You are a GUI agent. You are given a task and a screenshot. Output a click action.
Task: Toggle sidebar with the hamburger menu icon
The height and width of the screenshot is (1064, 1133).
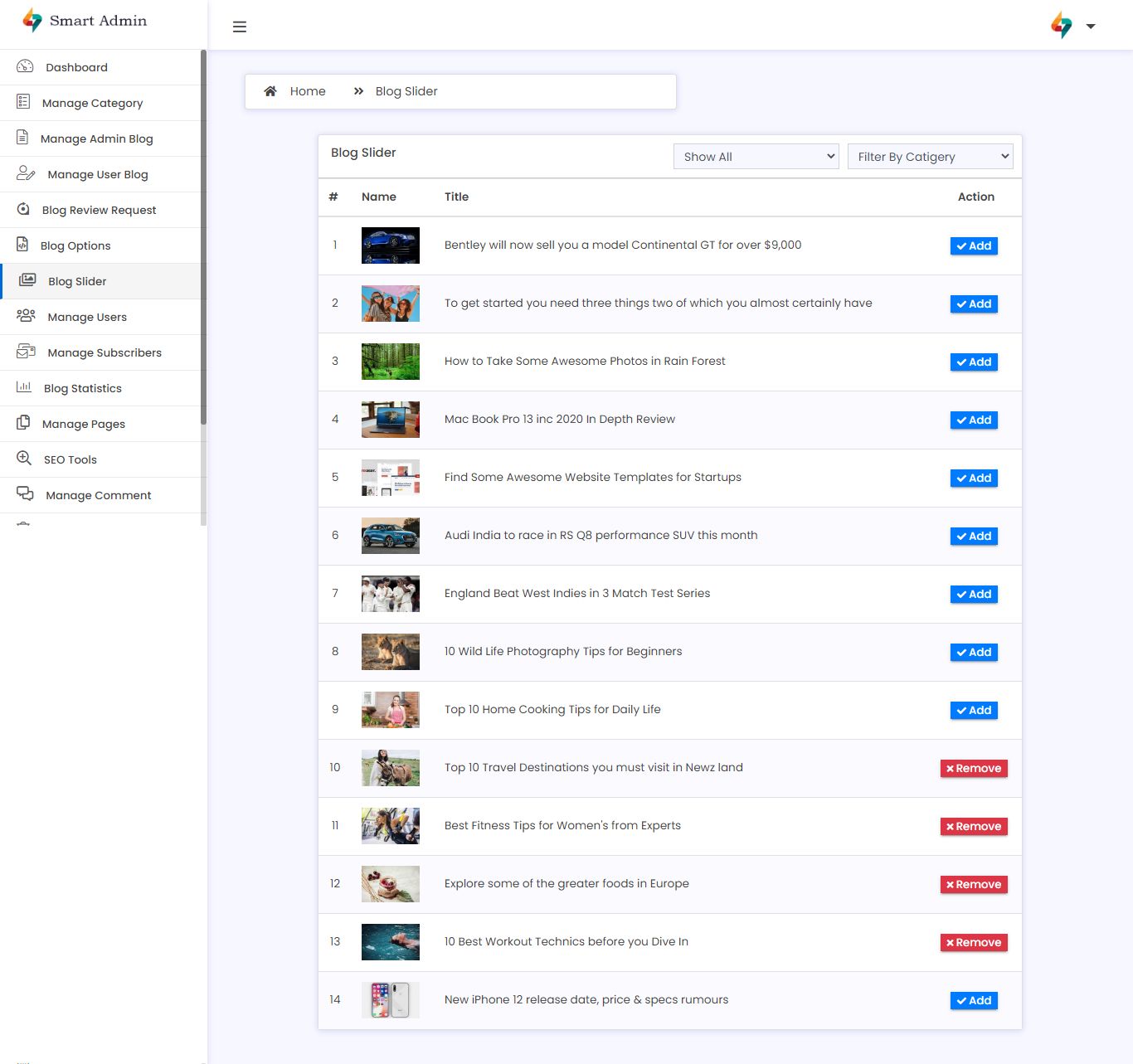point(240,27)
